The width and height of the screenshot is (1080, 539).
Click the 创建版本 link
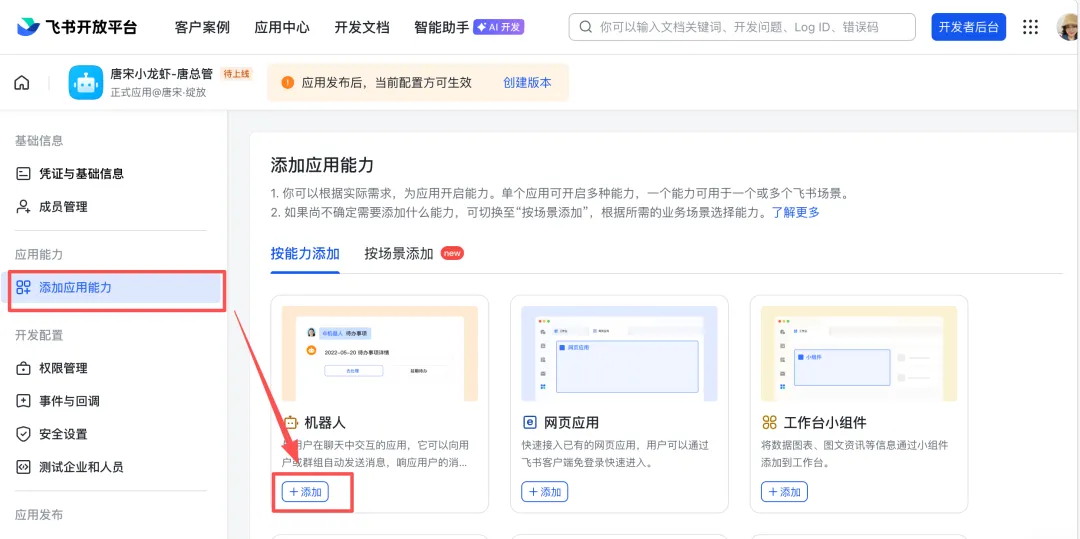[x=527, y=83]
